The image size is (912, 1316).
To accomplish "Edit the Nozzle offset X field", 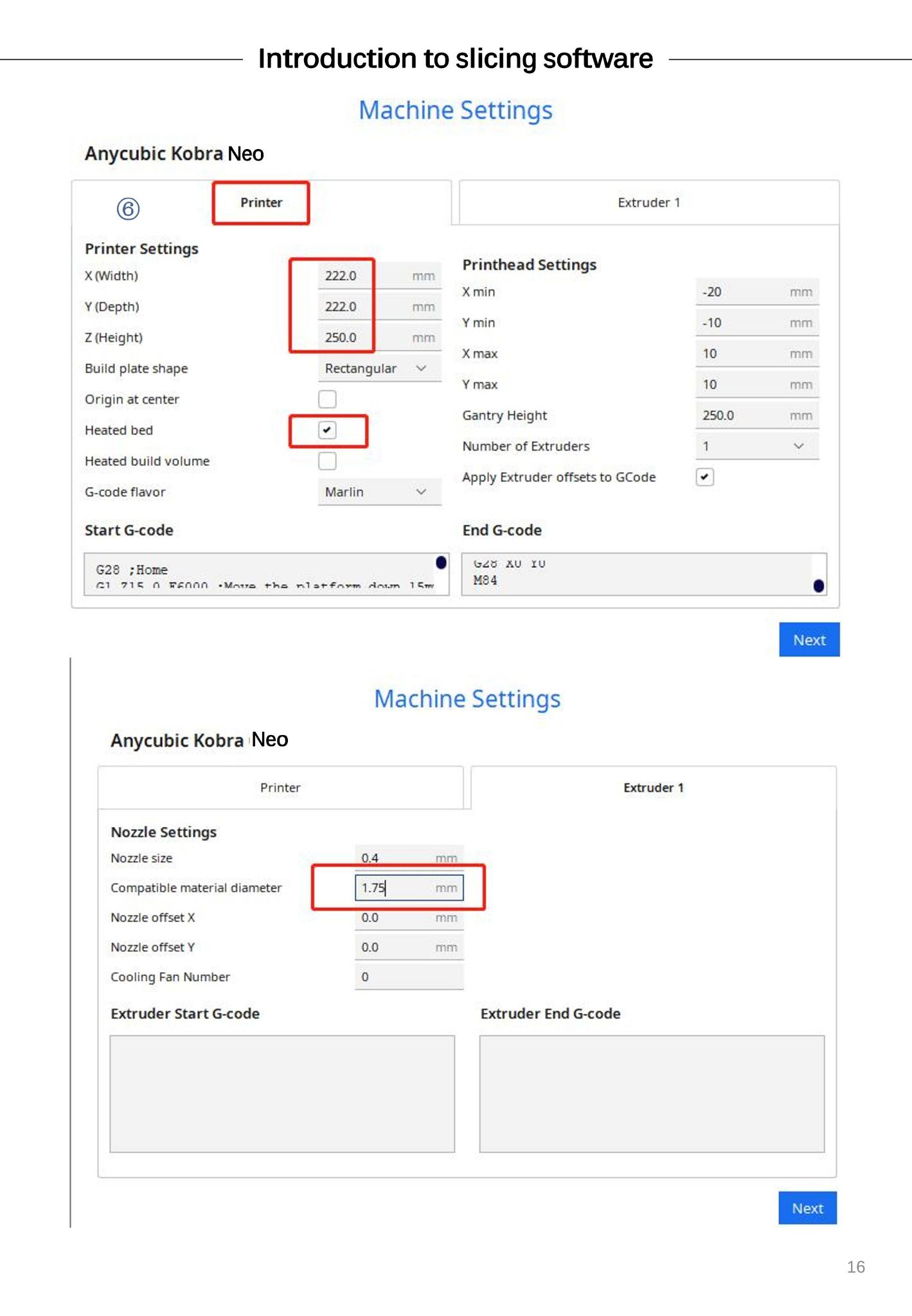I will click(x=409, y=918).
